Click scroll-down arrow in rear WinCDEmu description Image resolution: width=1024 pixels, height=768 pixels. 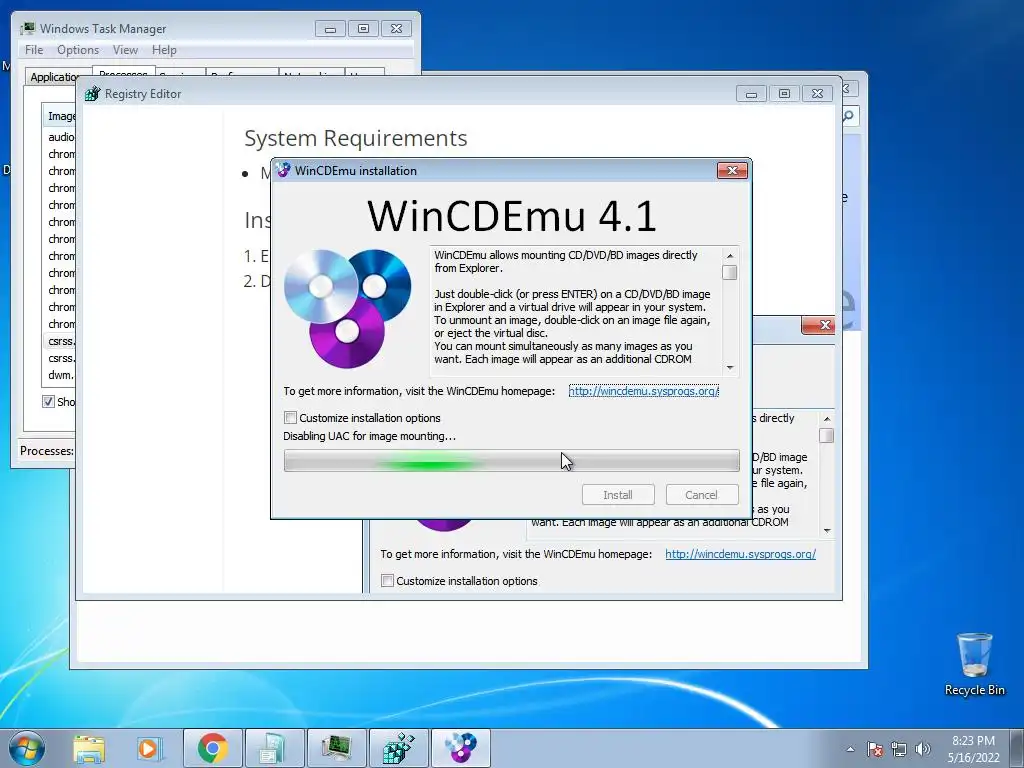827,531
